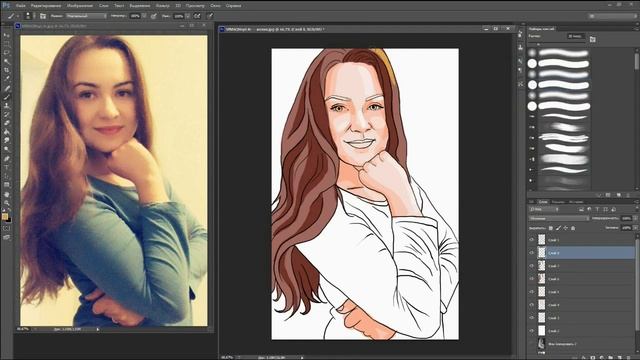
Task: Open the layer filter kind dropdown
Action: click(544, 209)
